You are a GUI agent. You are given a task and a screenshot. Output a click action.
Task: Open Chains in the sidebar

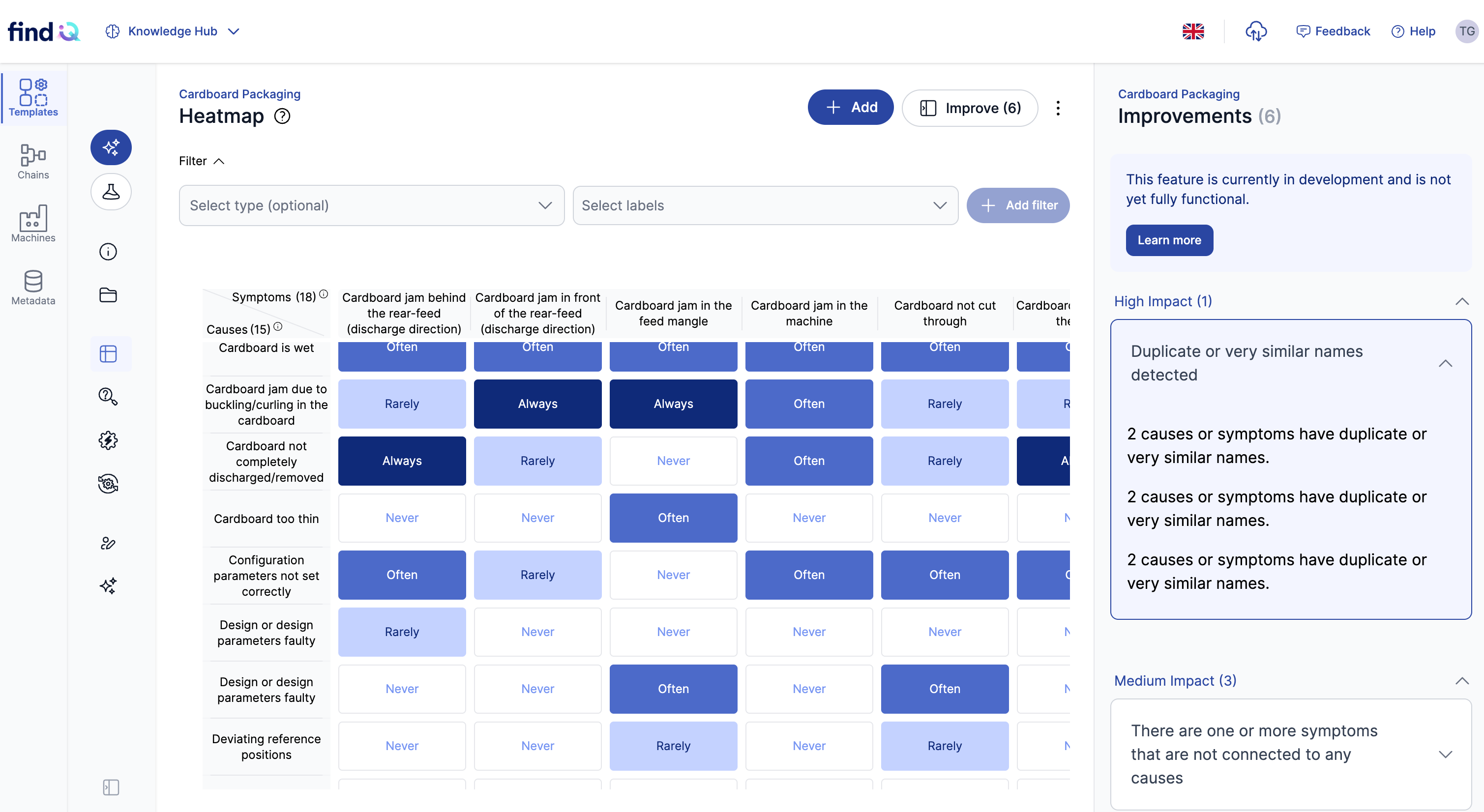(33, 161)
